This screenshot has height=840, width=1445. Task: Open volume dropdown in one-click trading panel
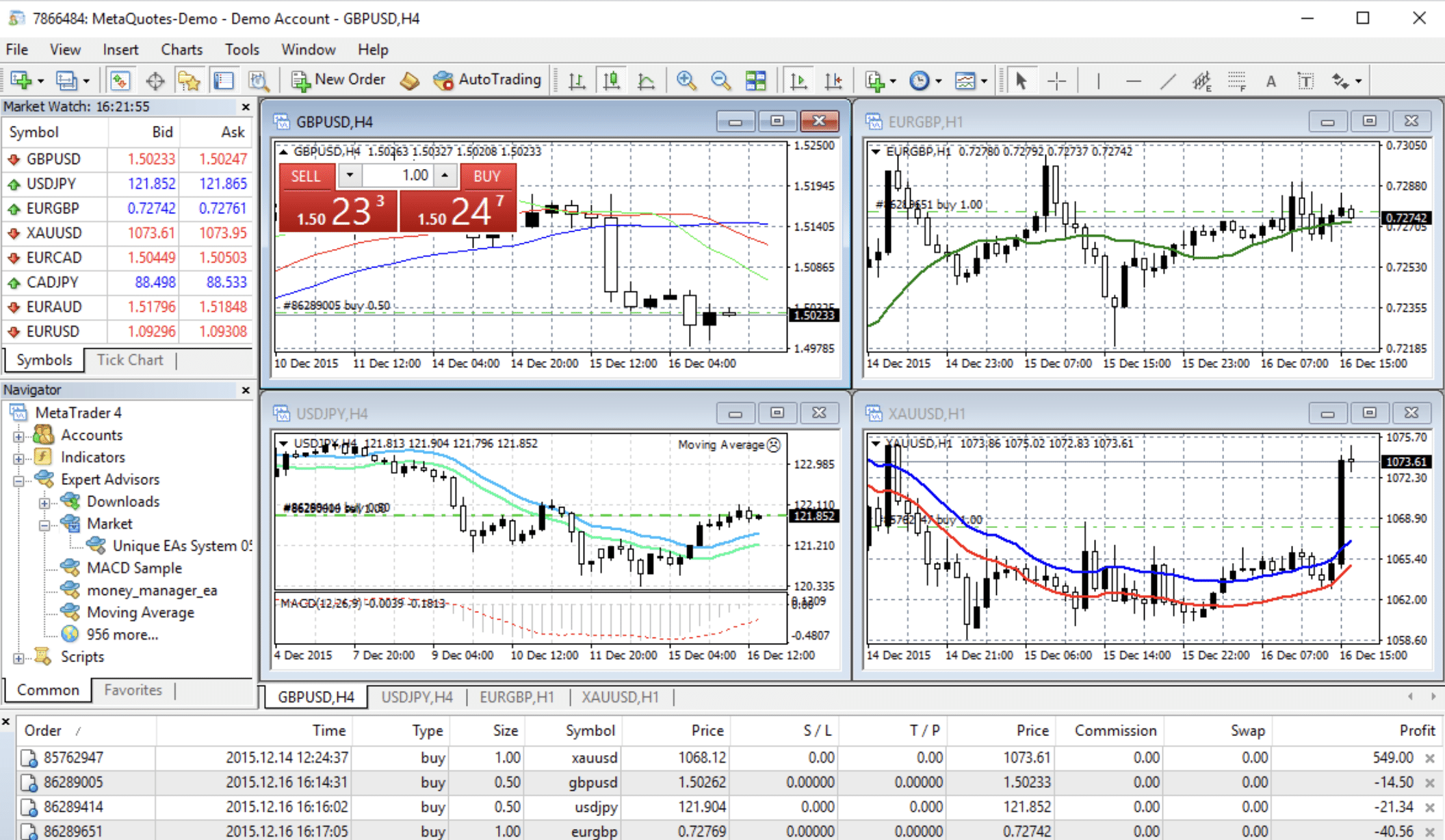(350, 176)
